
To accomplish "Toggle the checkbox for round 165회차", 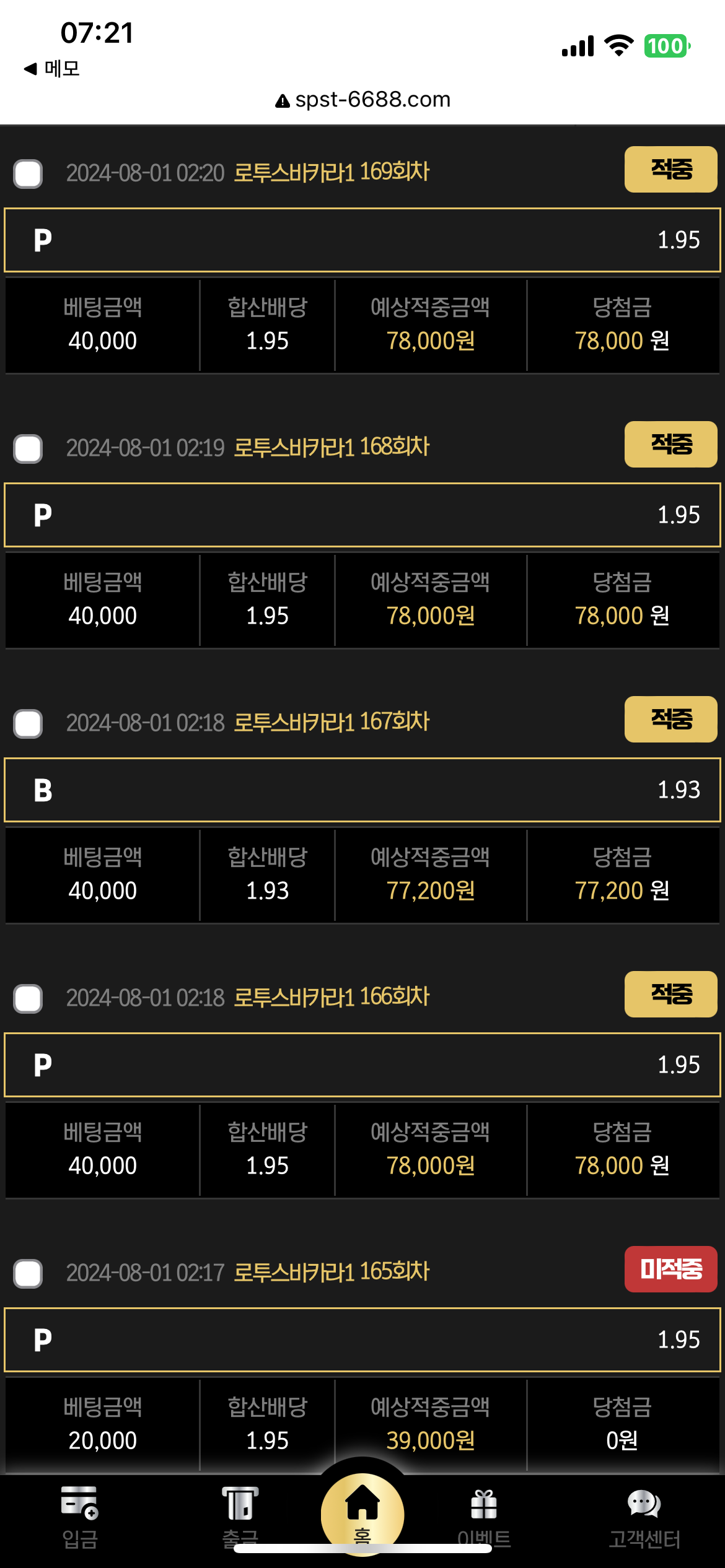I will [x=29, y=1274].
